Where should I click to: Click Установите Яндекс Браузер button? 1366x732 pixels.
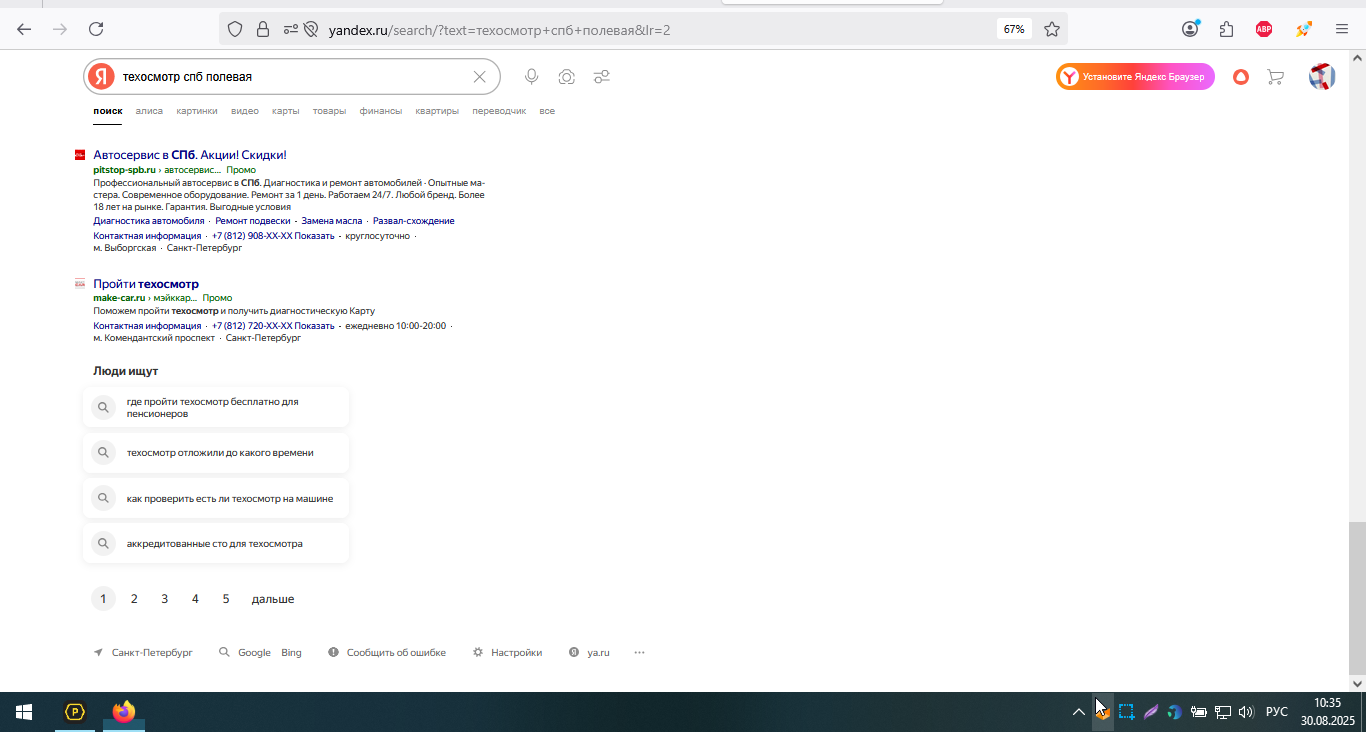(x=1135, y=77)
